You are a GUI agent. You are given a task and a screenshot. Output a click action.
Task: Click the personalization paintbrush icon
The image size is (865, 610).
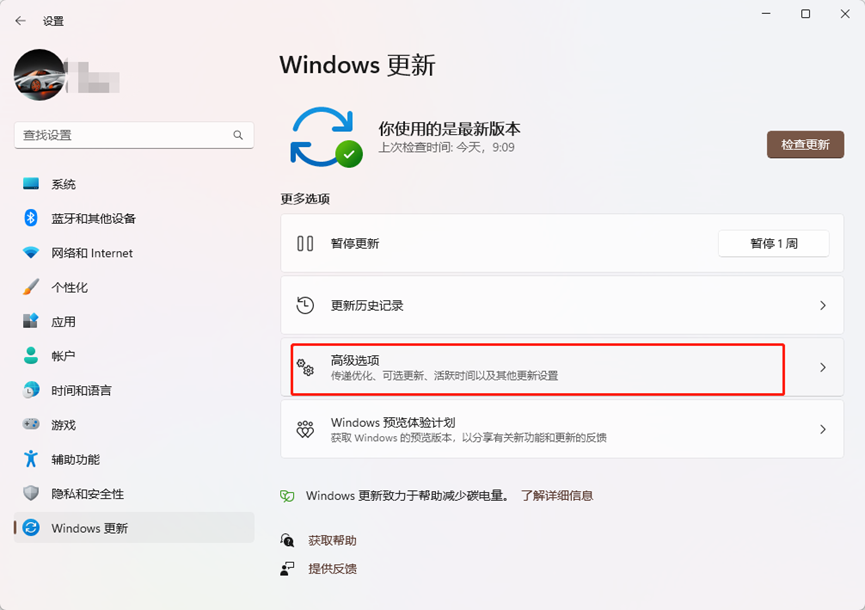click(31, 287)
